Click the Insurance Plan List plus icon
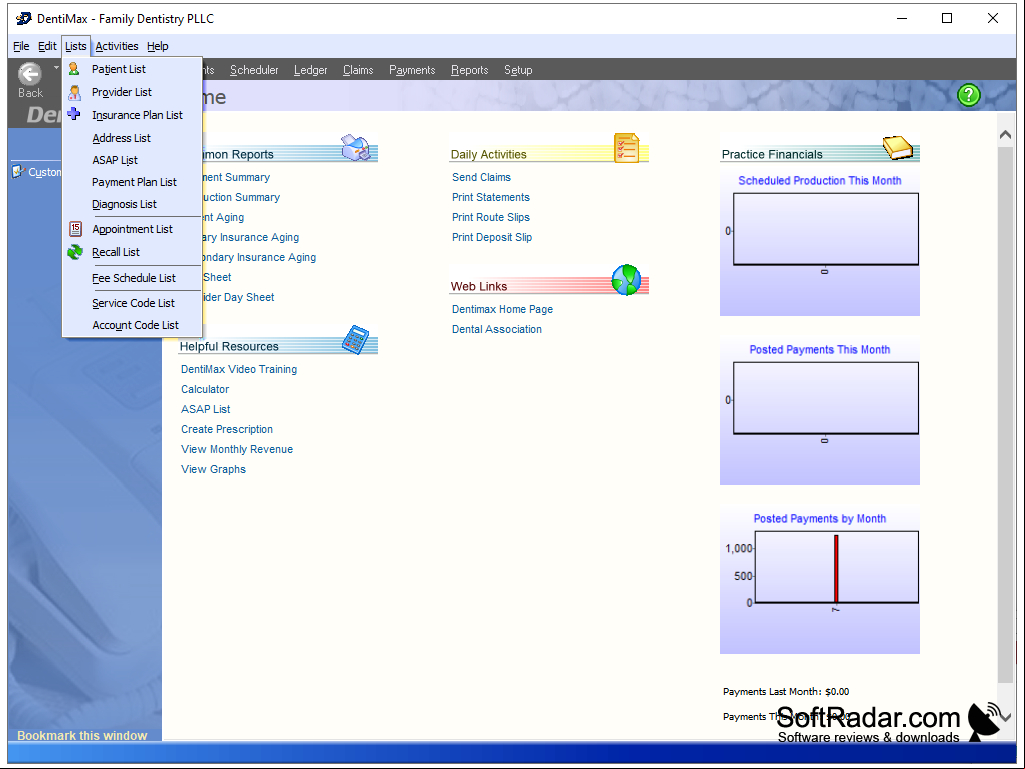1025x769 pixels. tap(74, 114)
